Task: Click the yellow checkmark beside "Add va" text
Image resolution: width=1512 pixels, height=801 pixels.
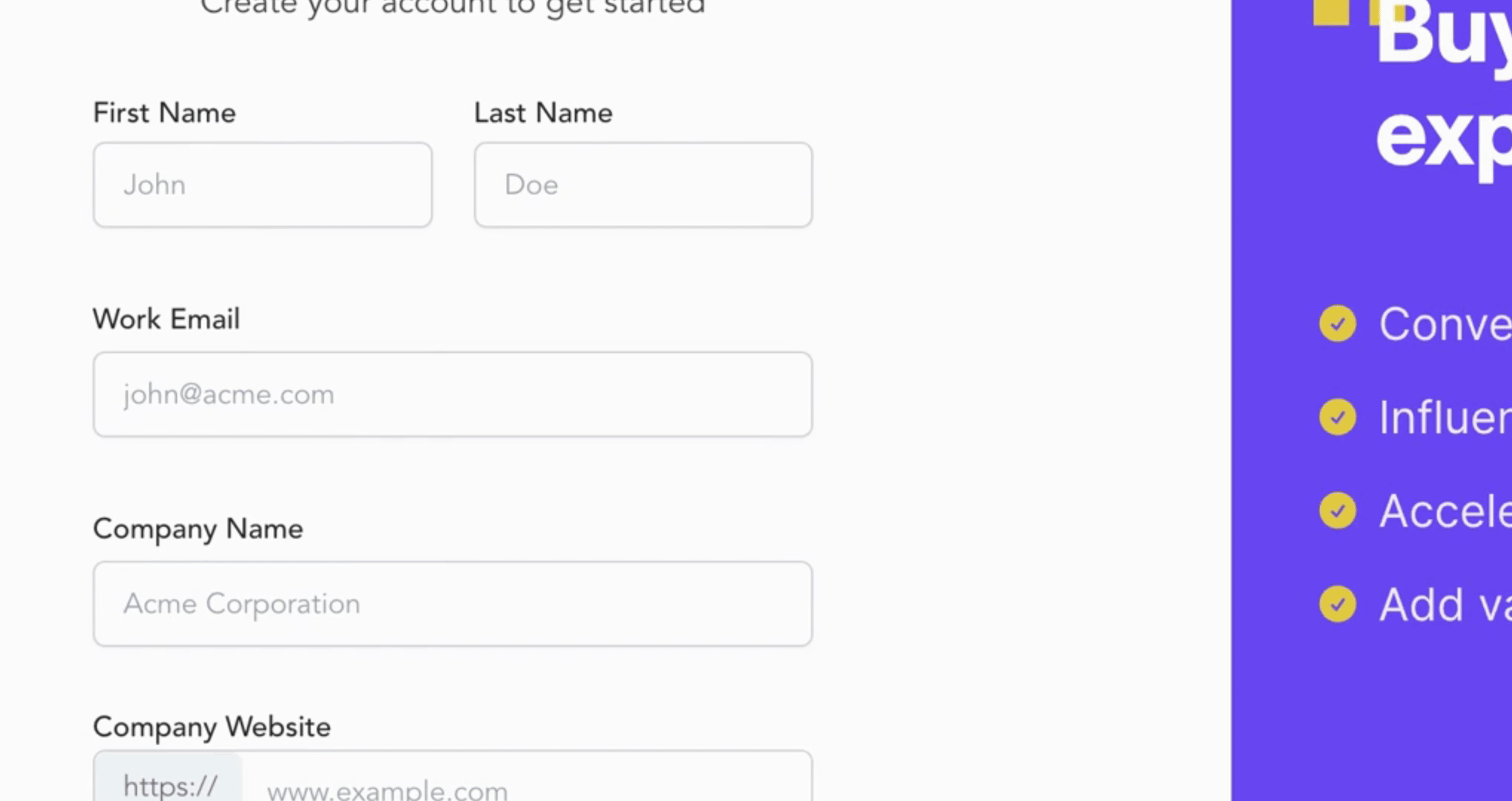Action: [1337, 604]
